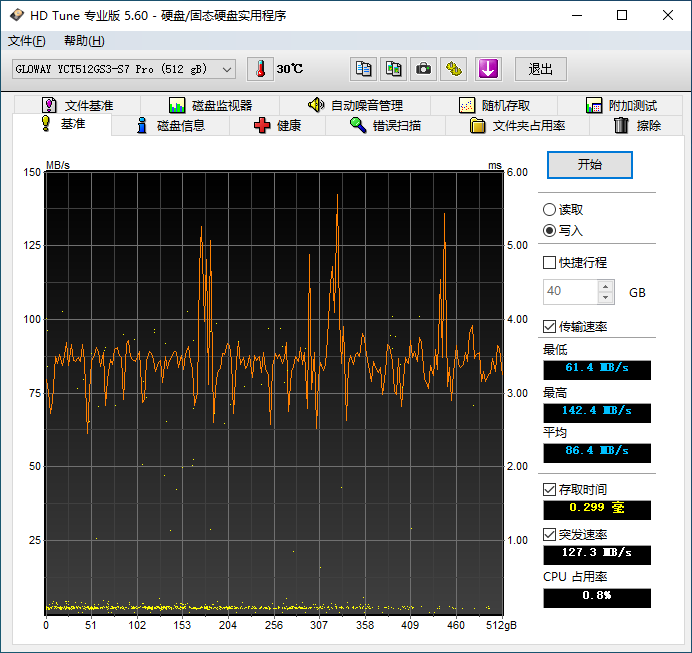The image size is (692, 653).
Task: Open the 附加测试 tab
Action: coord(621,105)
